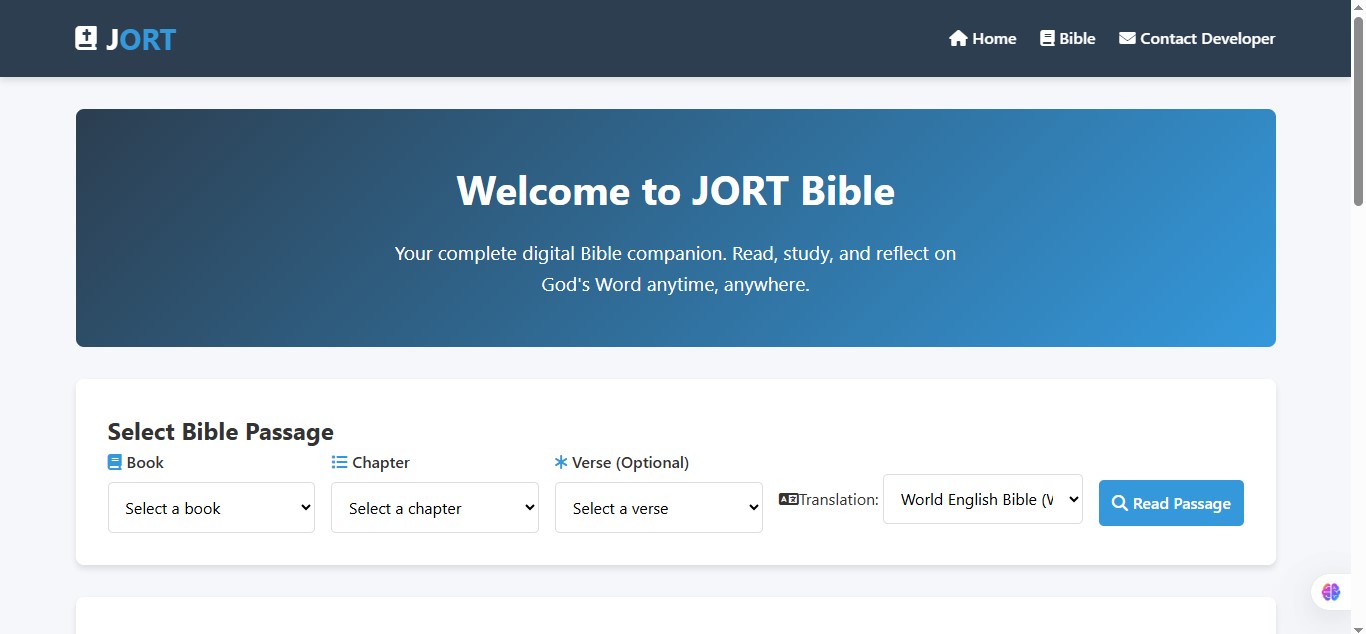Open the Select a book dropdown

coord(211,507)
